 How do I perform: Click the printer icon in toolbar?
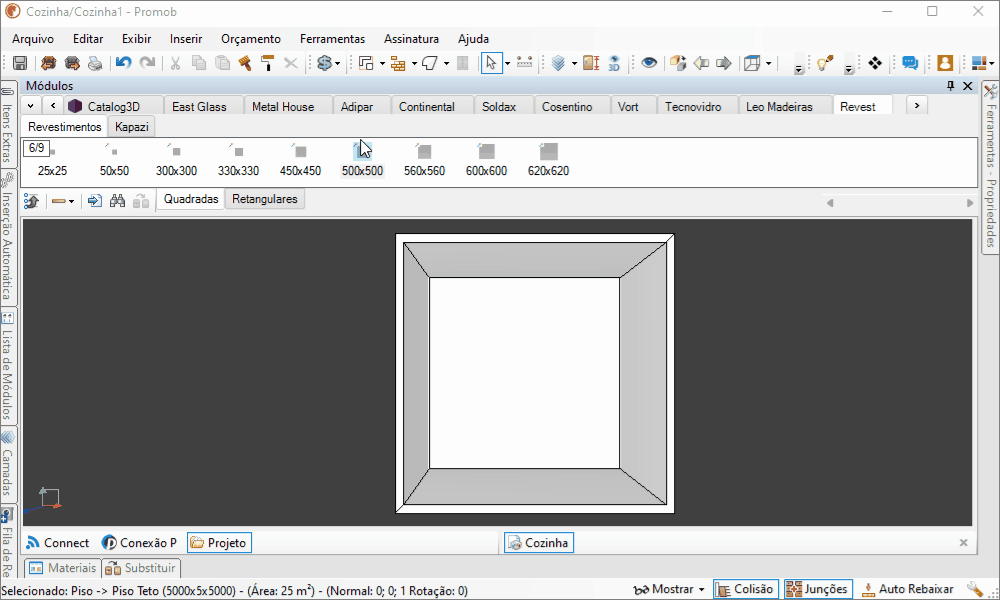(x=95, y=63)
